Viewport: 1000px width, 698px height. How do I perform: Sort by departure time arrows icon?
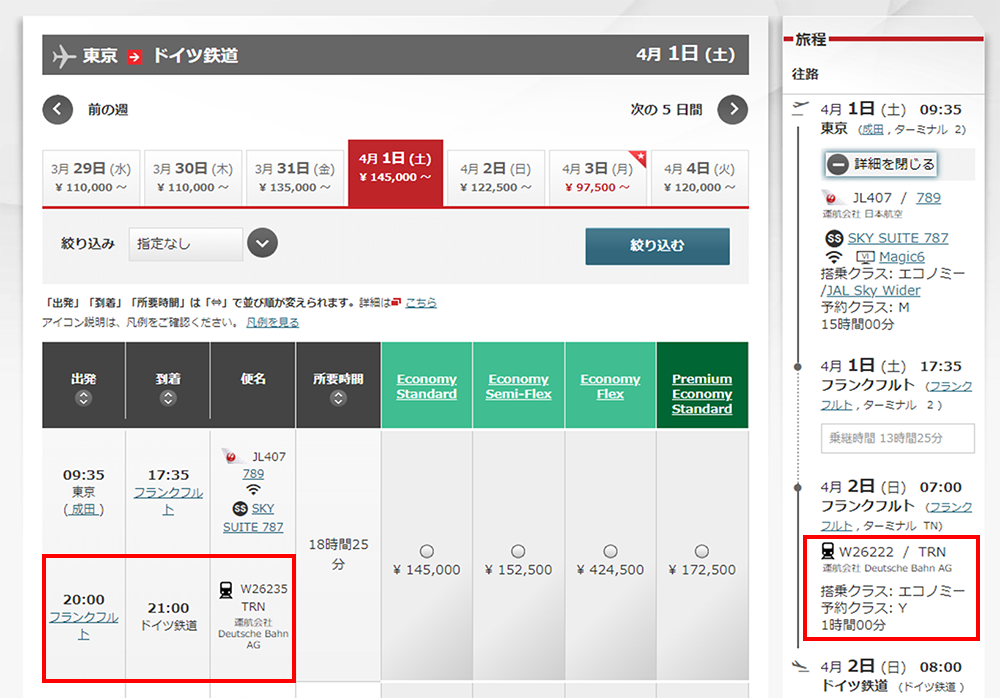[x=84, y=398]
